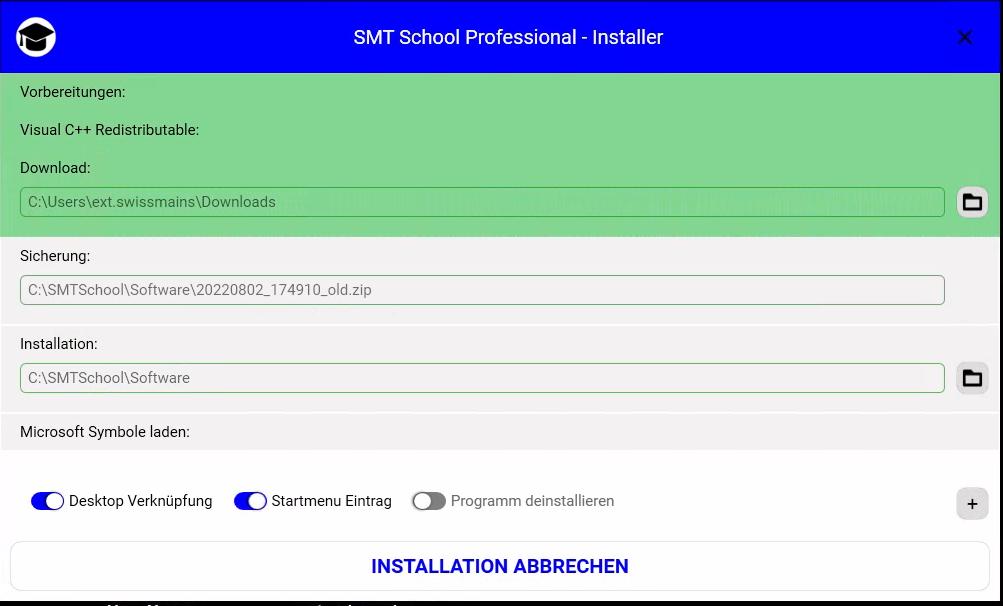Click into the Downloads path field
This screenshot has width=1003, height=606.
(481, 202)
